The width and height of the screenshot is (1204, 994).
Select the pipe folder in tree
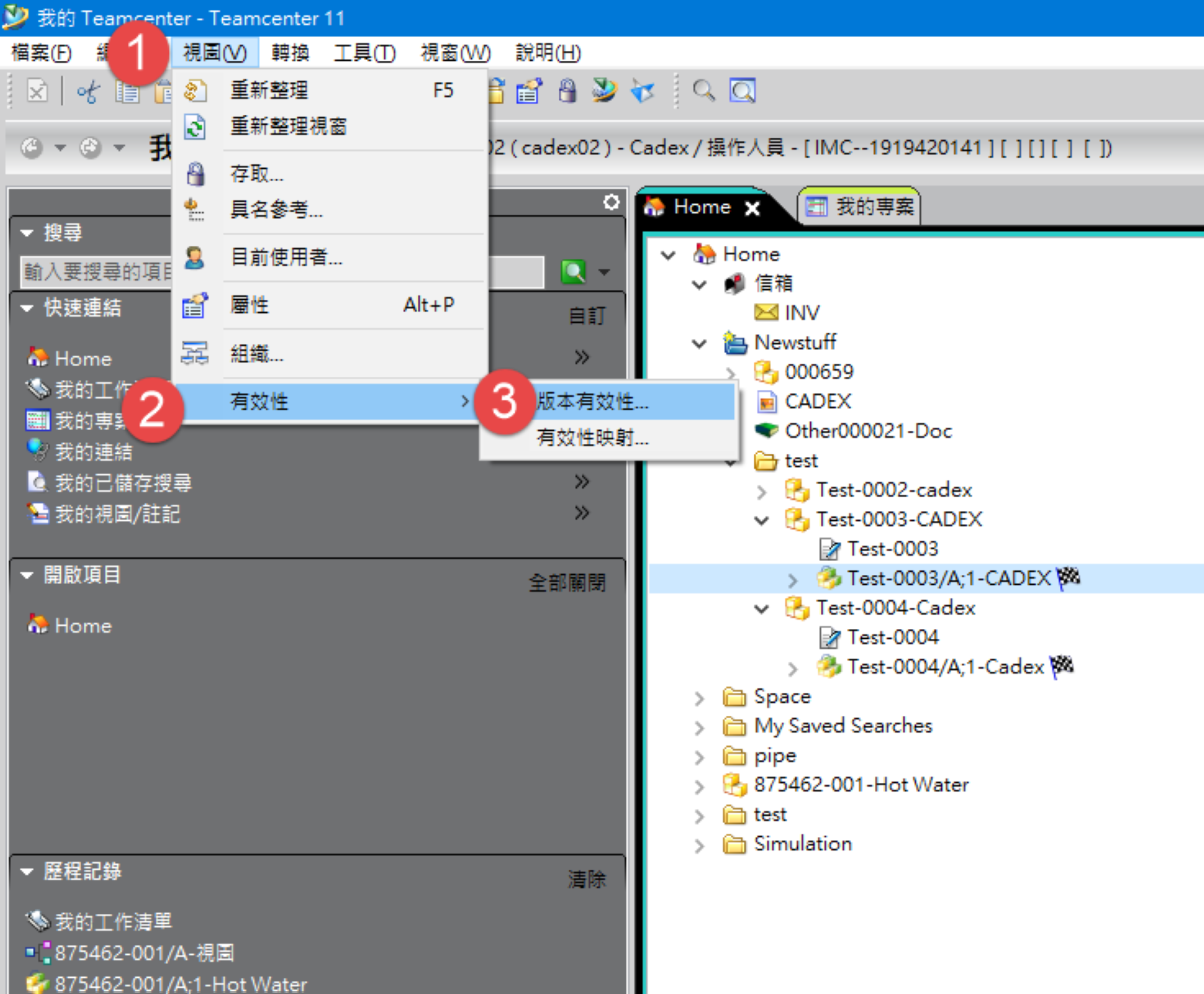760,756
